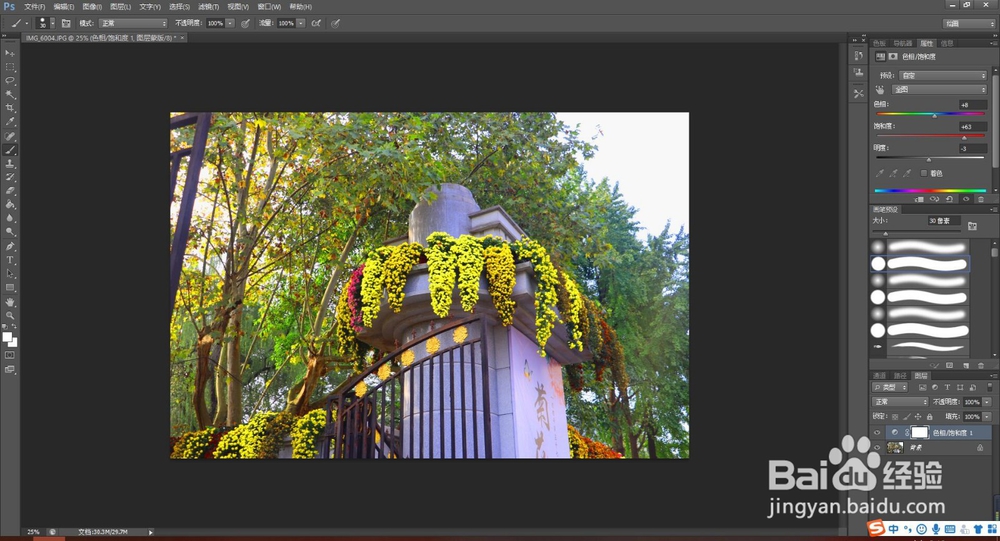
Task: Select the Paint Bucket tool
Action: click(10, 205)
